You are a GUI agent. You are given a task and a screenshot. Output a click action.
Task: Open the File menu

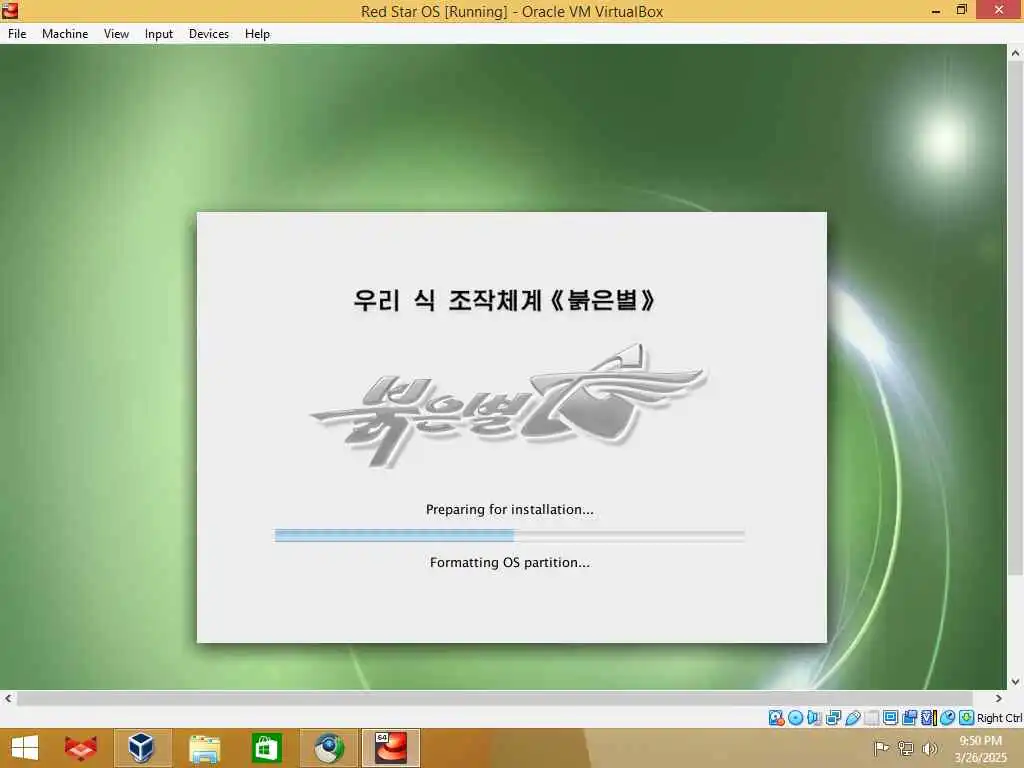click(17, 34)
